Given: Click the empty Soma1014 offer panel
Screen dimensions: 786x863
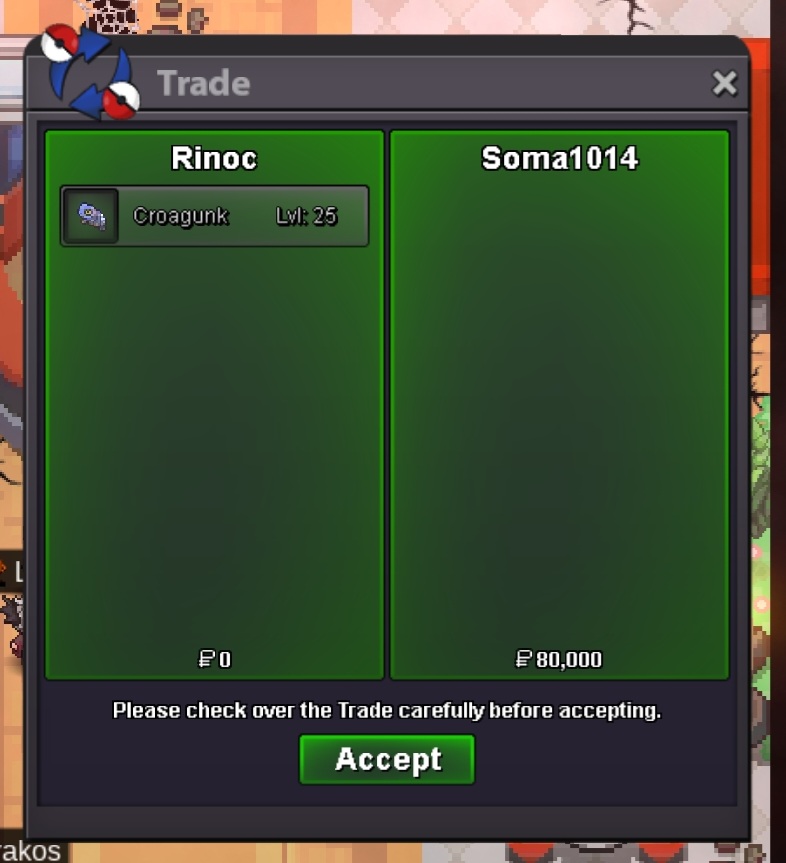Looking at the screenshot, I should point(559,407).
